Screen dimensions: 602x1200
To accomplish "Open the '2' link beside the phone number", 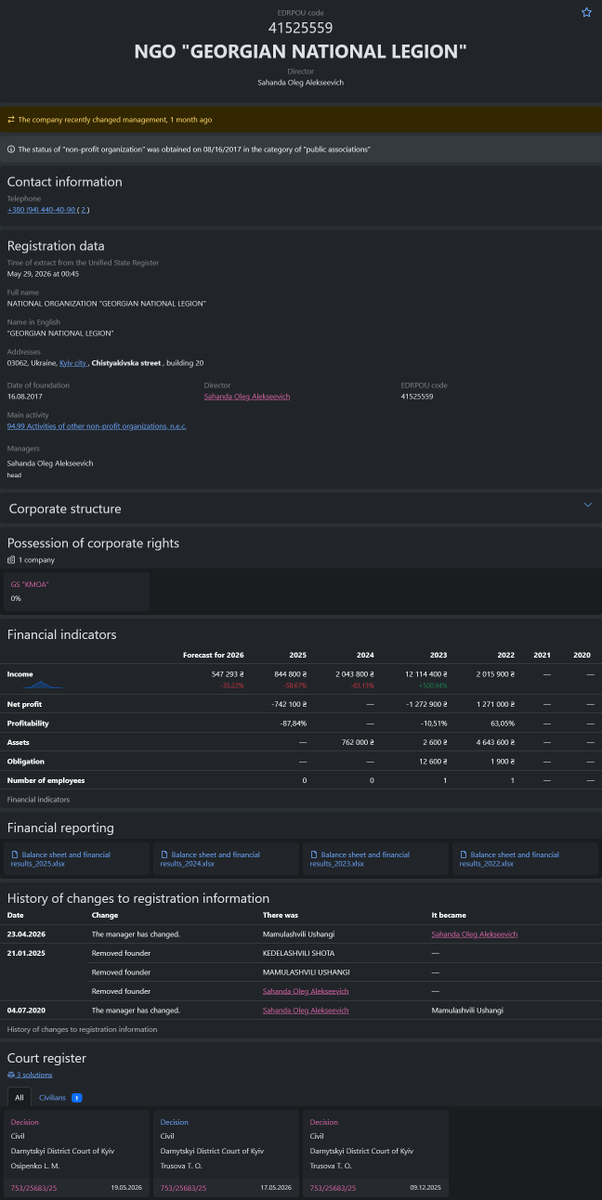I will (84, 210).
